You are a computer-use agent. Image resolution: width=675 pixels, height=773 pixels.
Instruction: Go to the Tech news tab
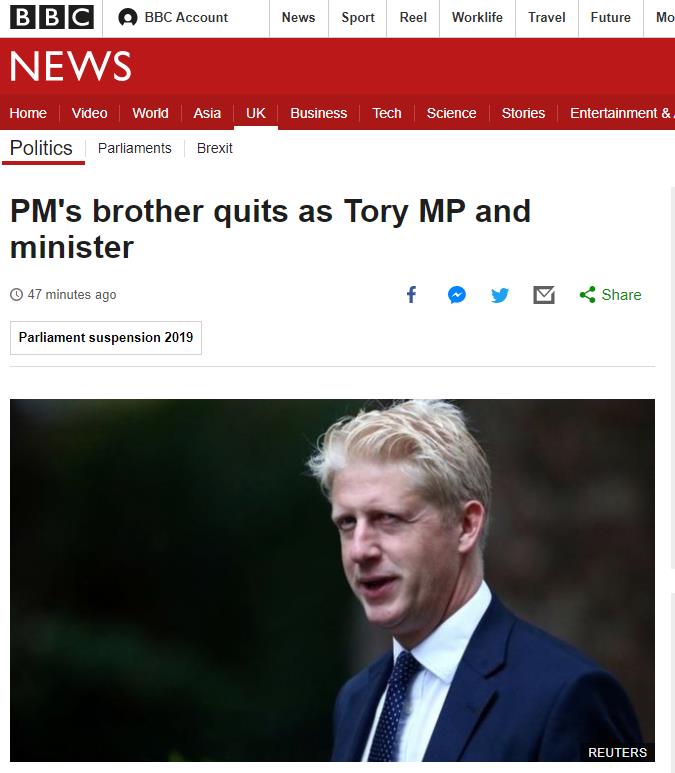[x=387, y=113]
